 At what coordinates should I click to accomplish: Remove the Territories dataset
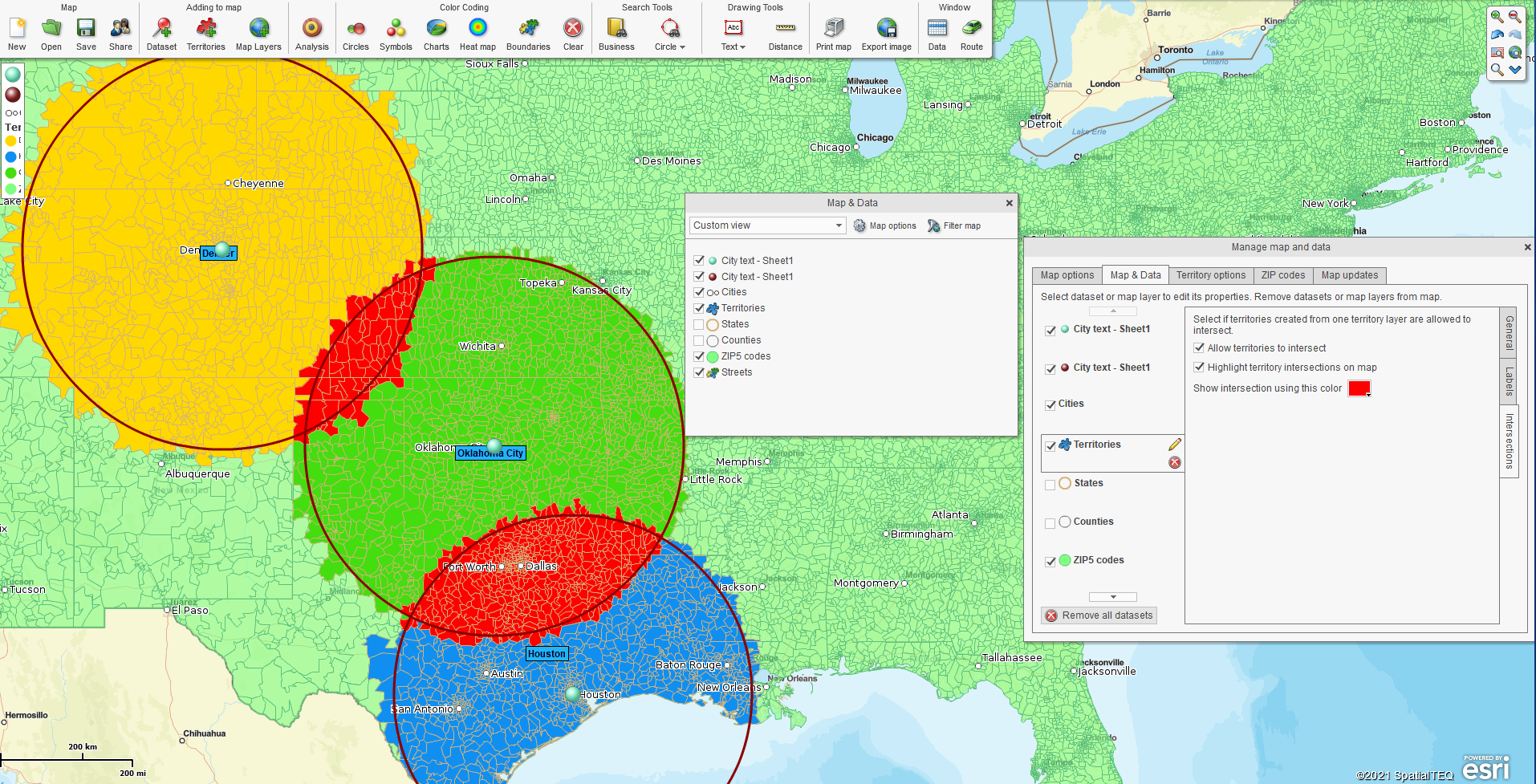(x=1175, y=462)
